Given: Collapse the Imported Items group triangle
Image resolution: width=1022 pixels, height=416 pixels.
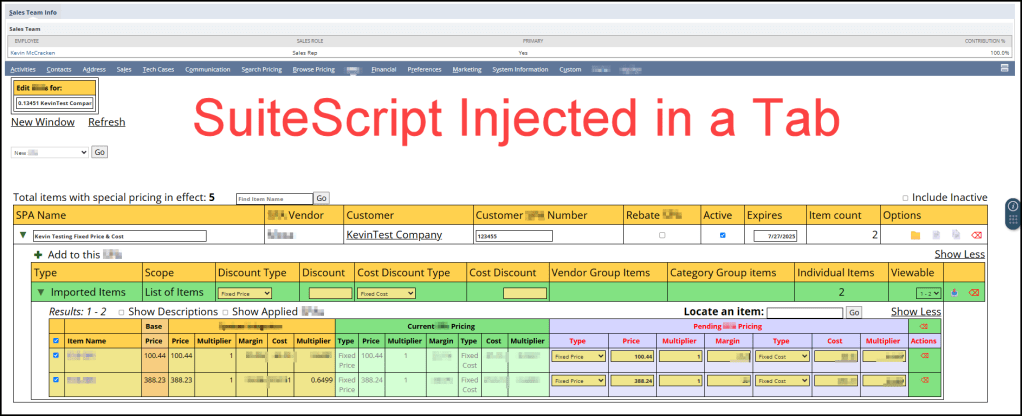Looking at the screenshot, I should (41, 293).
